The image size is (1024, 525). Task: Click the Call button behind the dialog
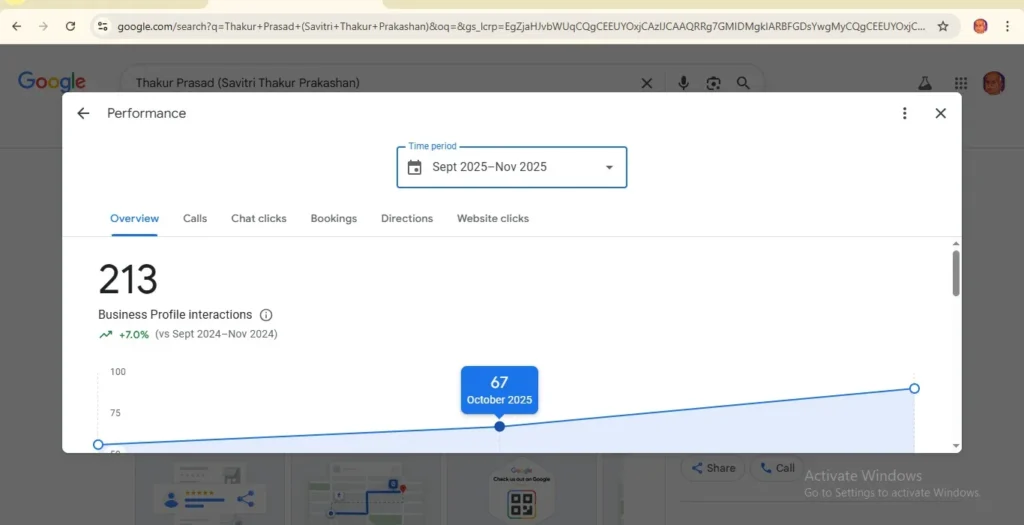tap(777, 468)
